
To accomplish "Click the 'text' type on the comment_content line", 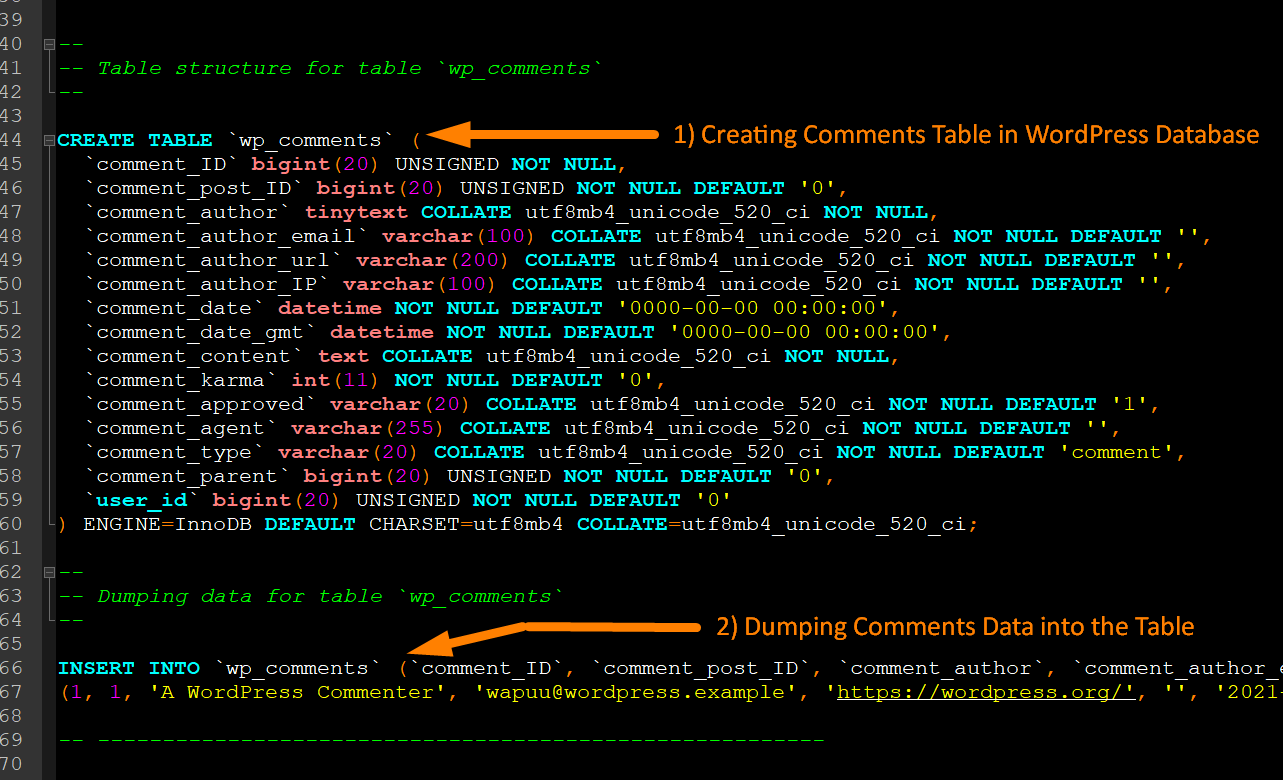I will (x=343, y=356).
